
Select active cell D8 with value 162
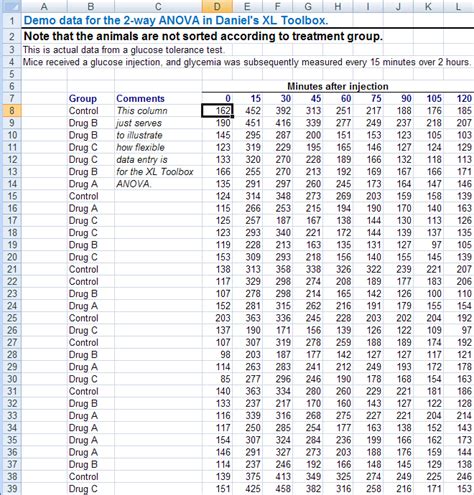click(x=217, y=111)
